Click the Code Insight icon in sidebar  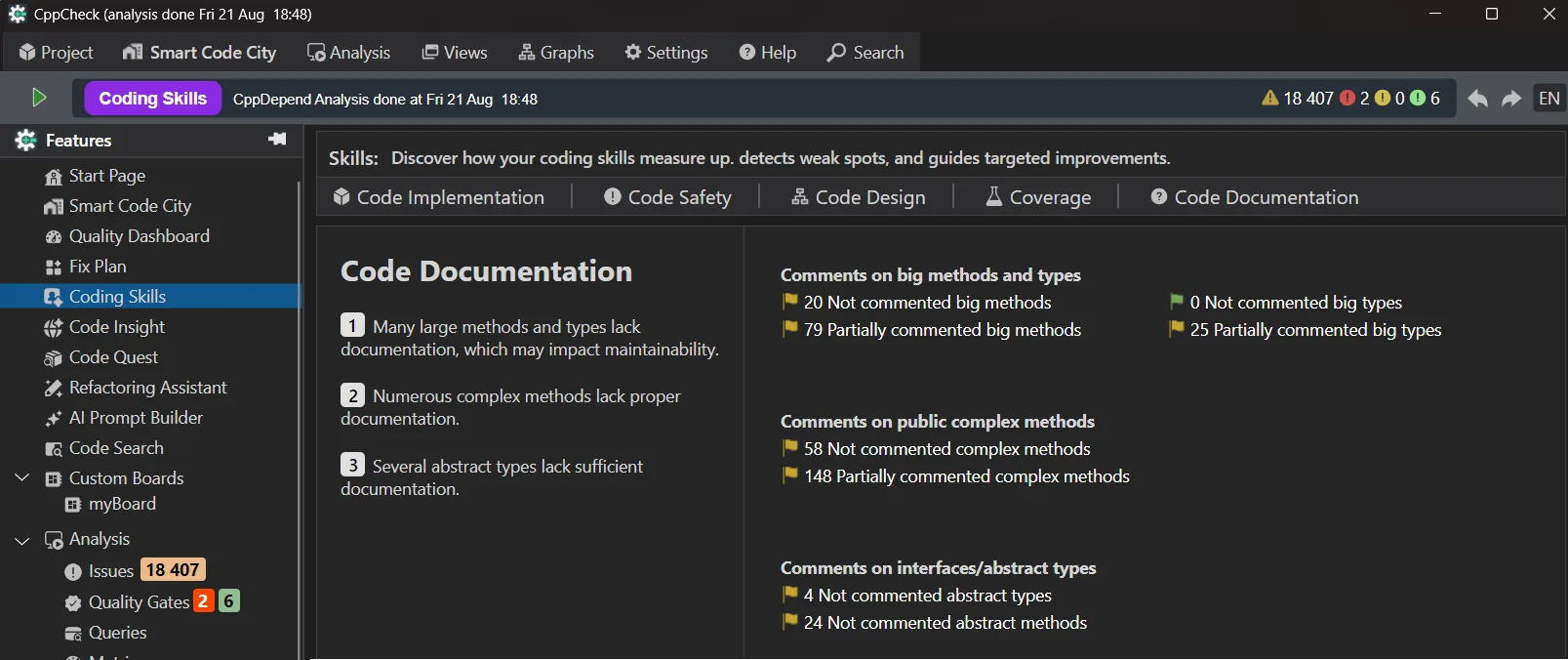click(x=54, y=328)
